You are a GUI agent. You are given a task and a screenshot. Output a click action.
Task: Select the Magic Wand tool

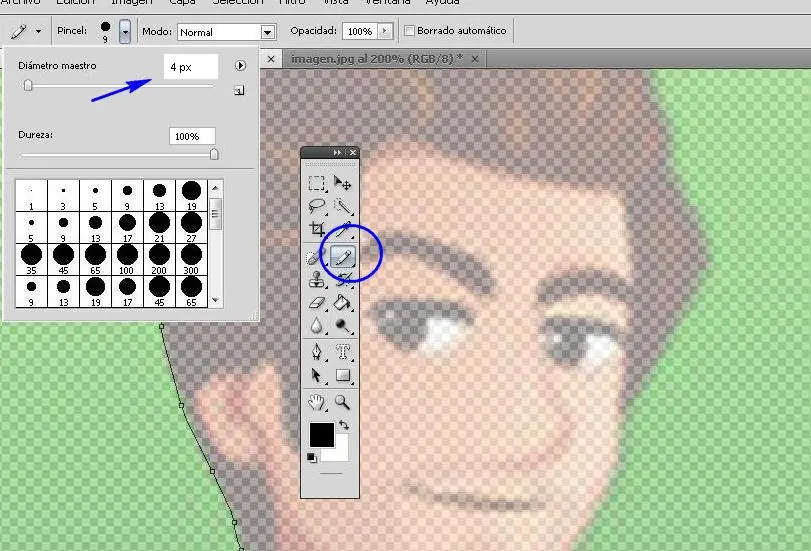tap(342, 206)
